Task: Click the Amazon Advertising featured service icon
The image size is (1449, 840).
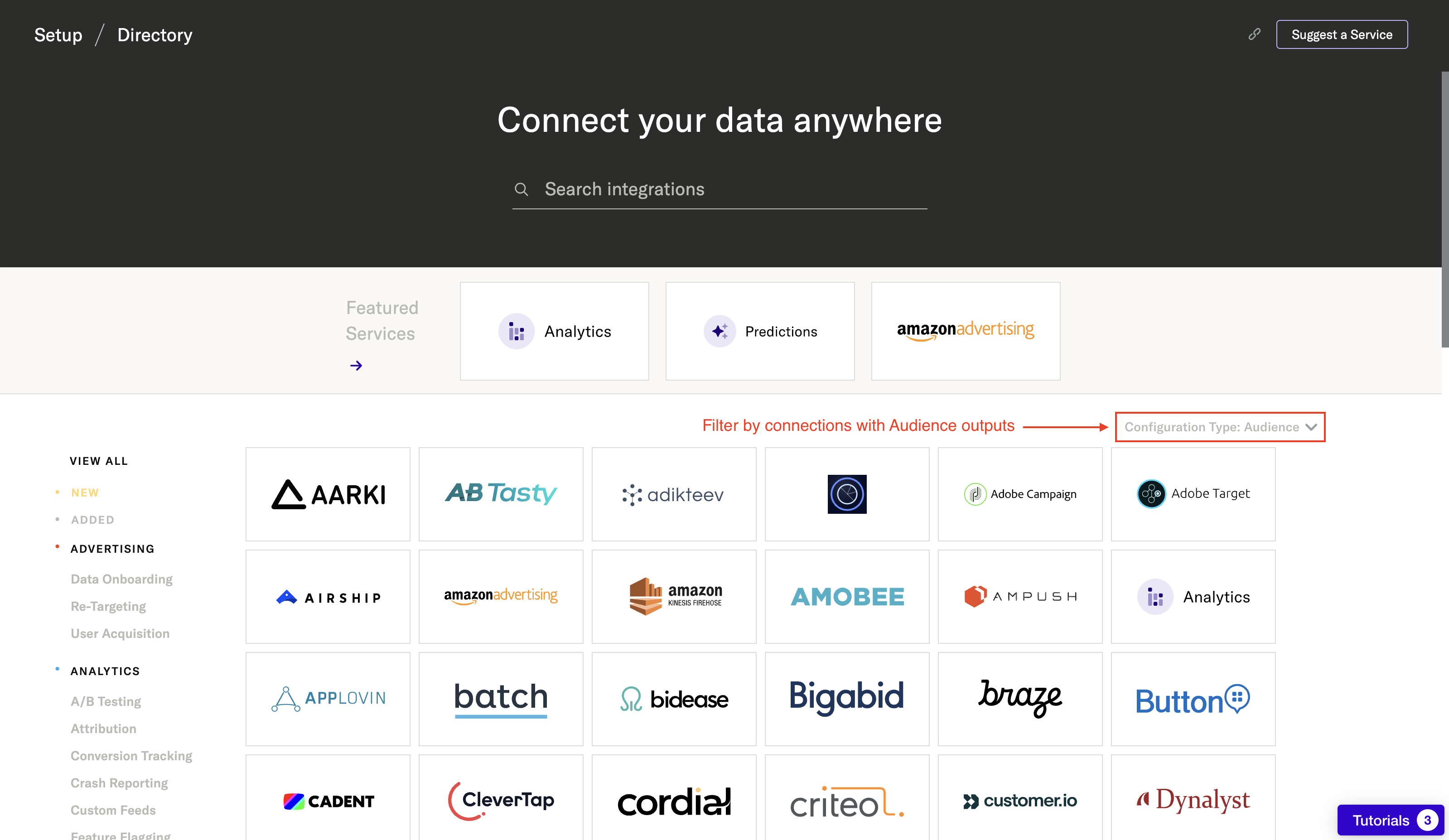Action: point(965,330)
